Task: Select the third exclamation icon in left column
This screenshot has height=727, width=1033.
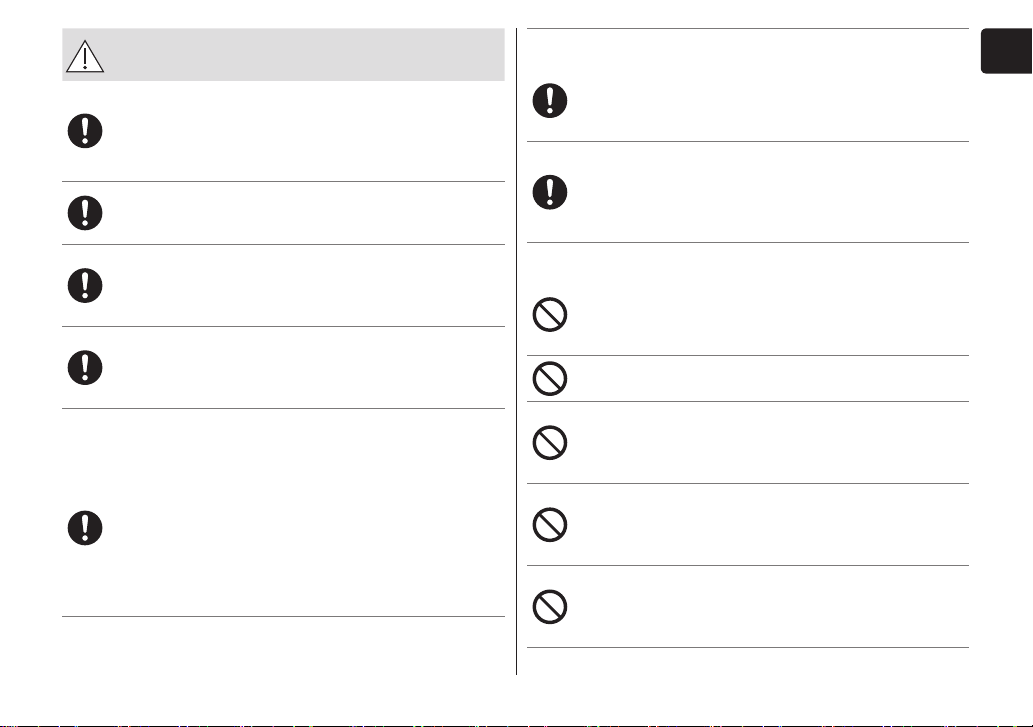Action: coord(85,286)
